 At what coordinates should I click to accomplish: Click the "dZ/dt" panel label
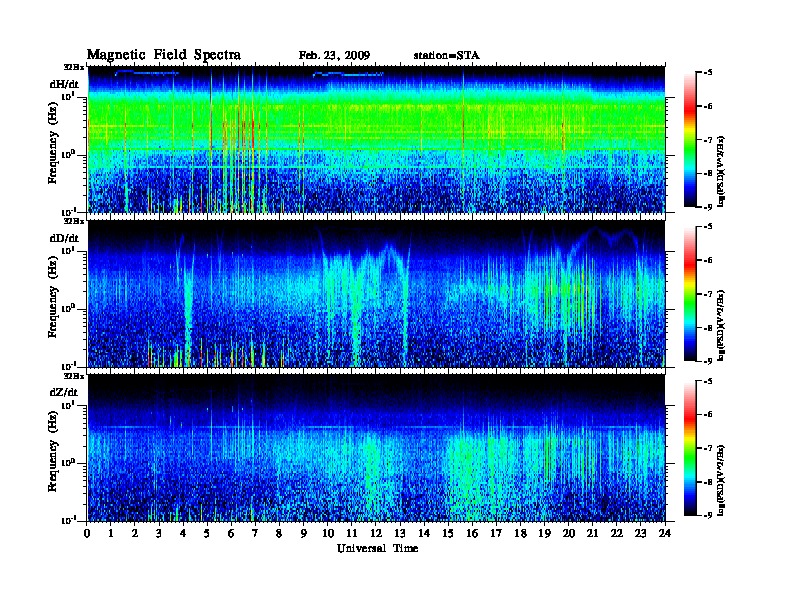tap(64, 392)
